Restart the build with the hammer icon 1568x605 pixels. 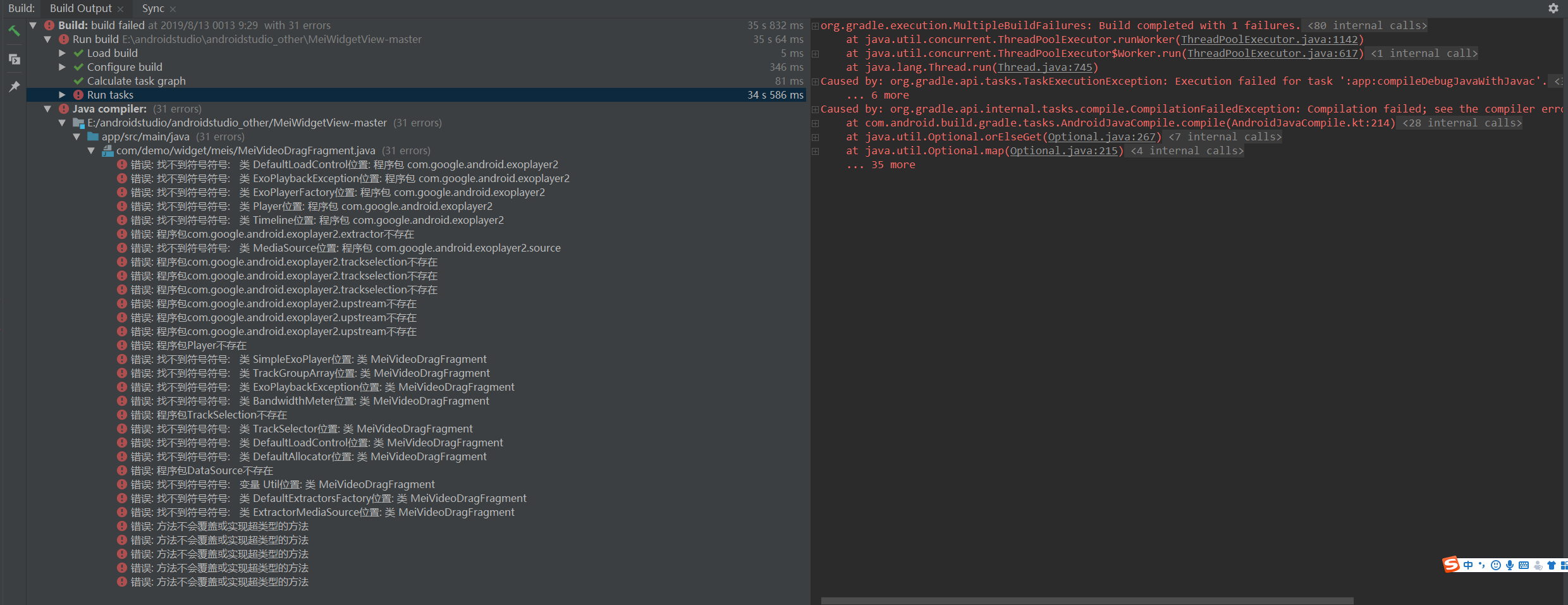[x=14, y=30]
